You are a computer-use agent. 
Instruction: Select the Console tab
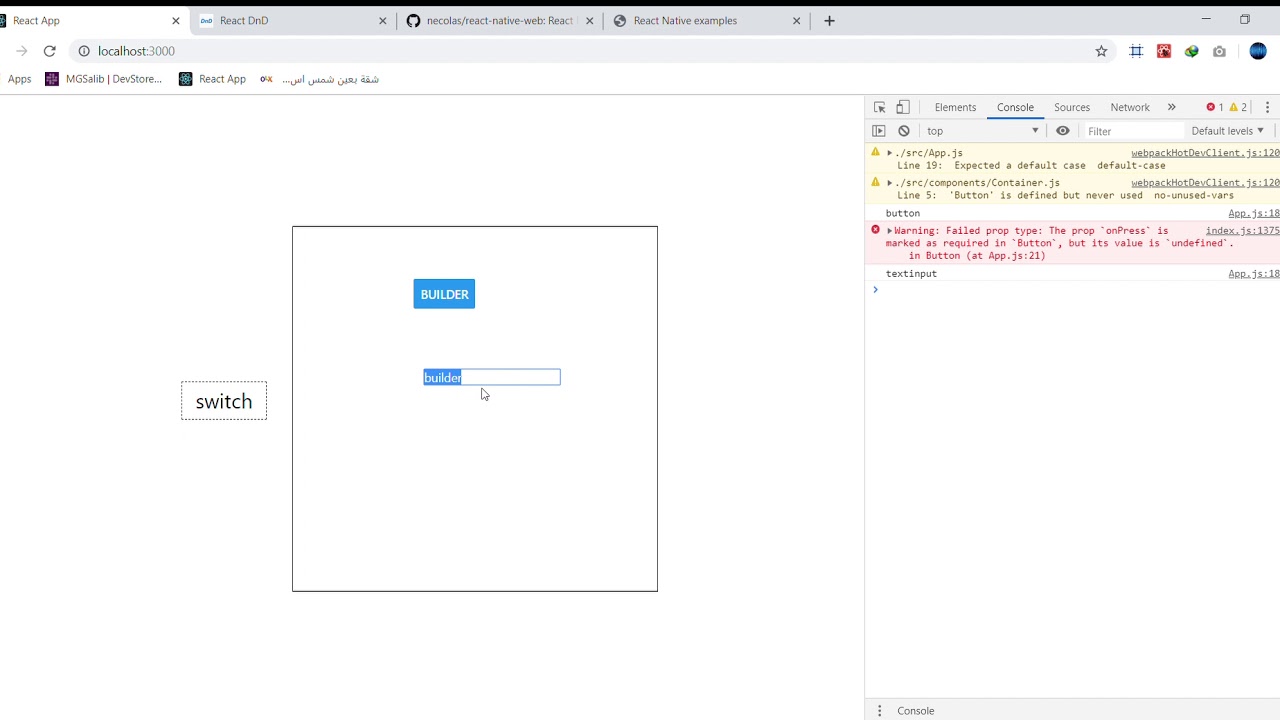(x=1015, y=107)
